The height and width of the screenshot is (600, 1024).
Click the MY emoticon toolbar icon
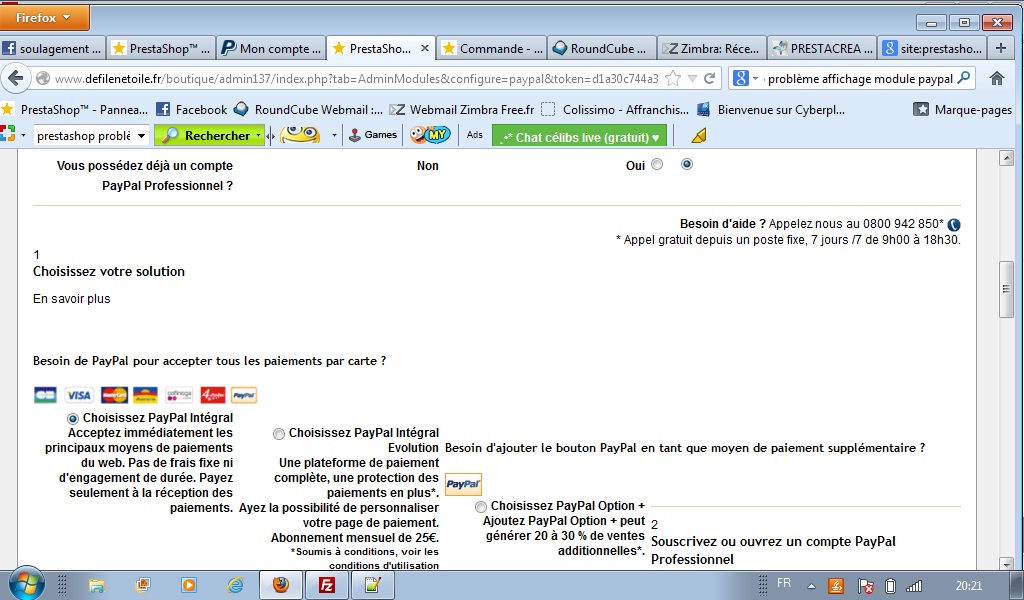pos(430,135)
